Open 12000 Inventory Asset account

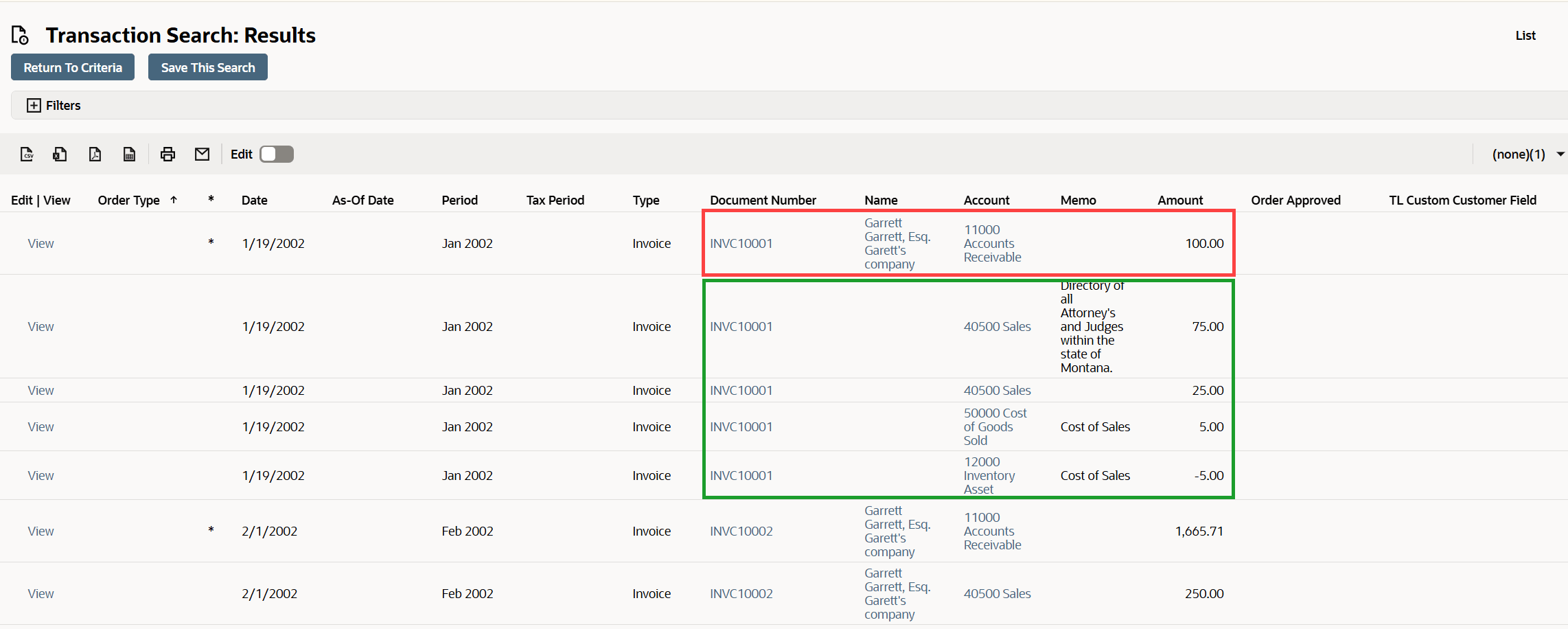click(x=989, y=476)
